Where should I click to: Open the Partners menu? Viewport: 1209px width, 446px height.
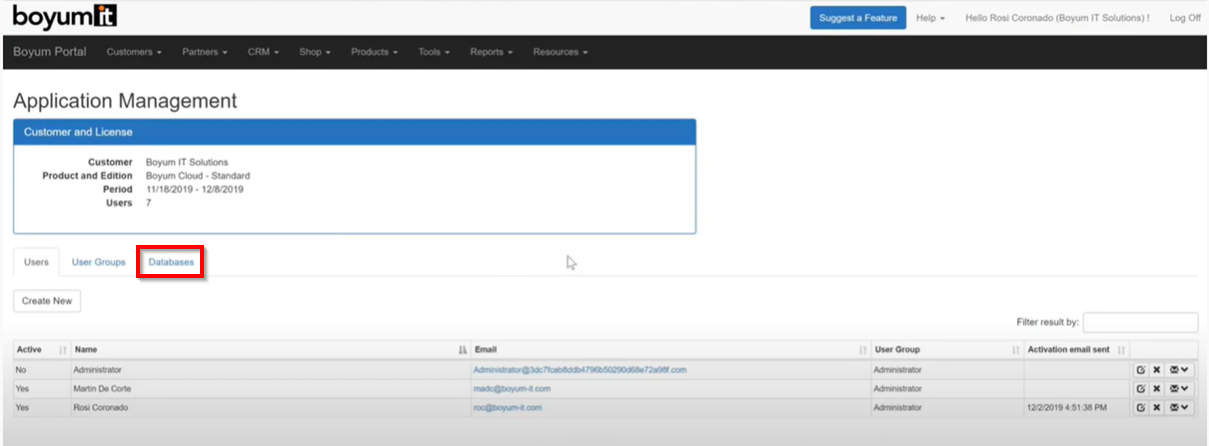tap(205, 52)
